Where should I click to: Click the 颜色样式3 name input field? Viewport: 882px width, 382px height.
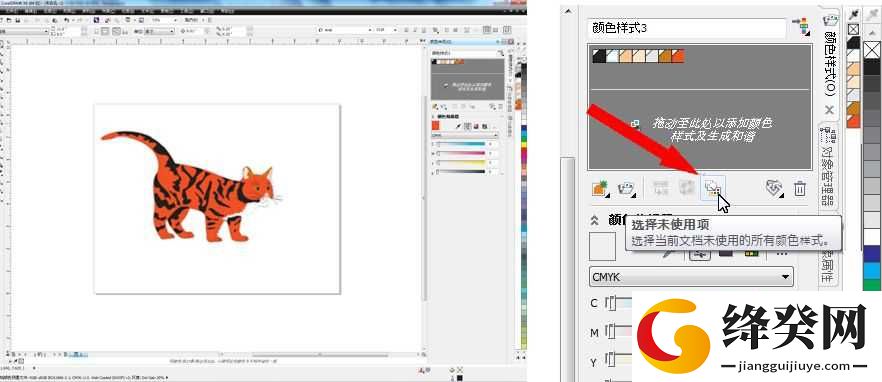[687, 28]
